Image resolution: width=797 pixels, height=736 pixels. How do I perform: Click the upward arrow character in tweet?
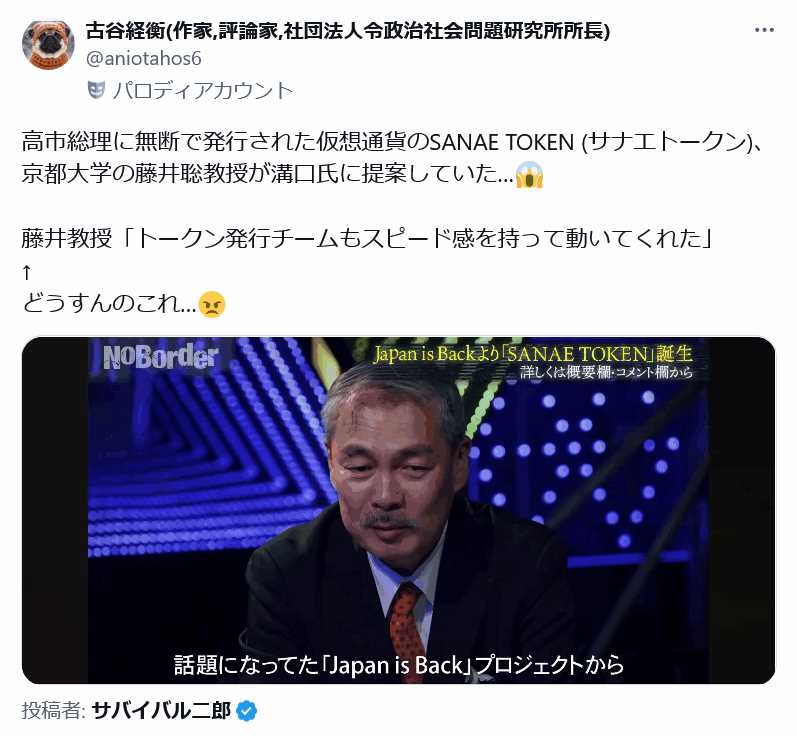point(27,273)
